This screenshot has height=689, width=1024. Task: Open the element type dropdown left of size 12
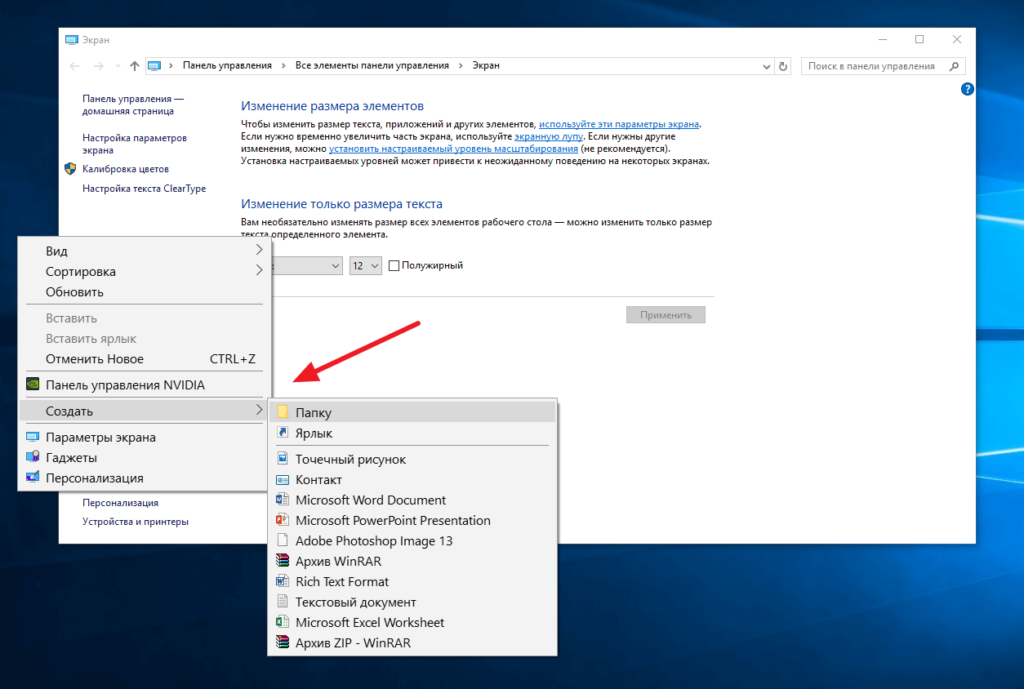[307, 265]
